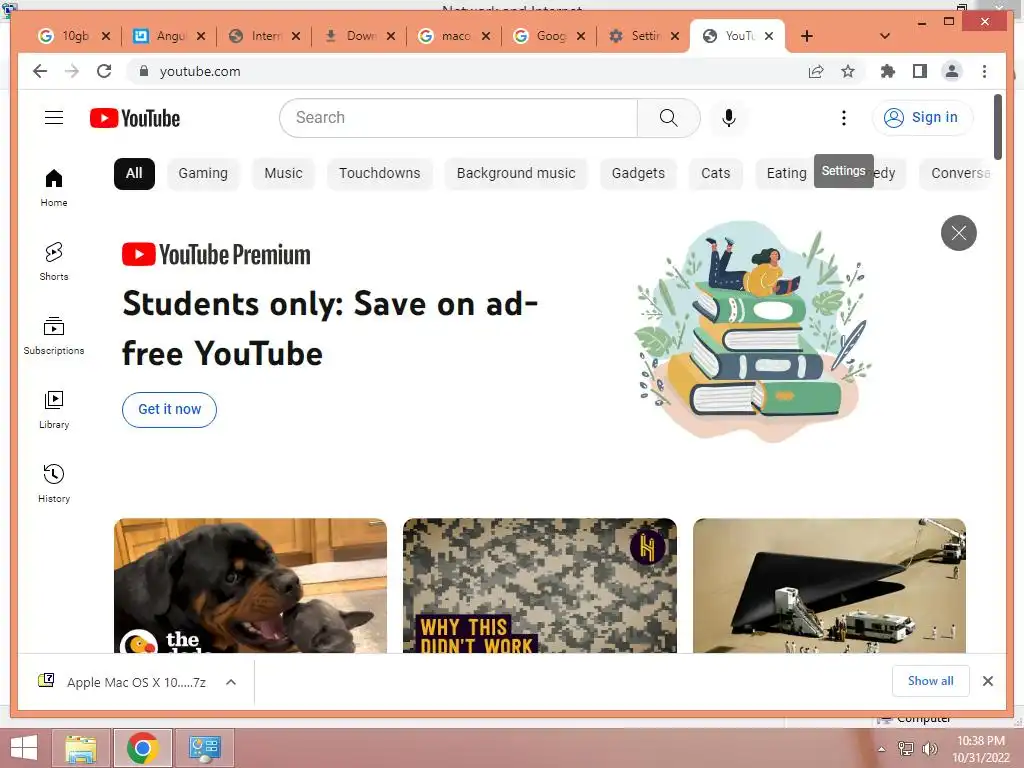This screenshot has width=1024, height=768.
Task: Open the camouflage video thumbnail
Action: (539, 585)
